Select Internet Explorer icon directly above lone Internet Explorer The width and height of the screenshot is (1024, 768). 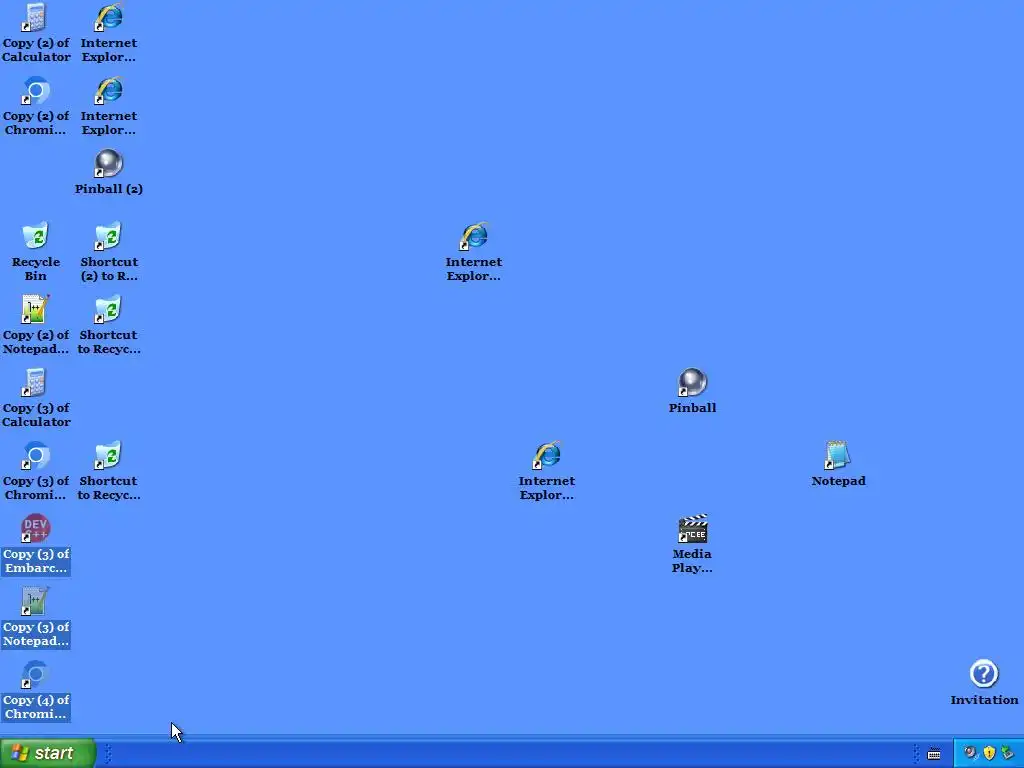click(473, 253)
